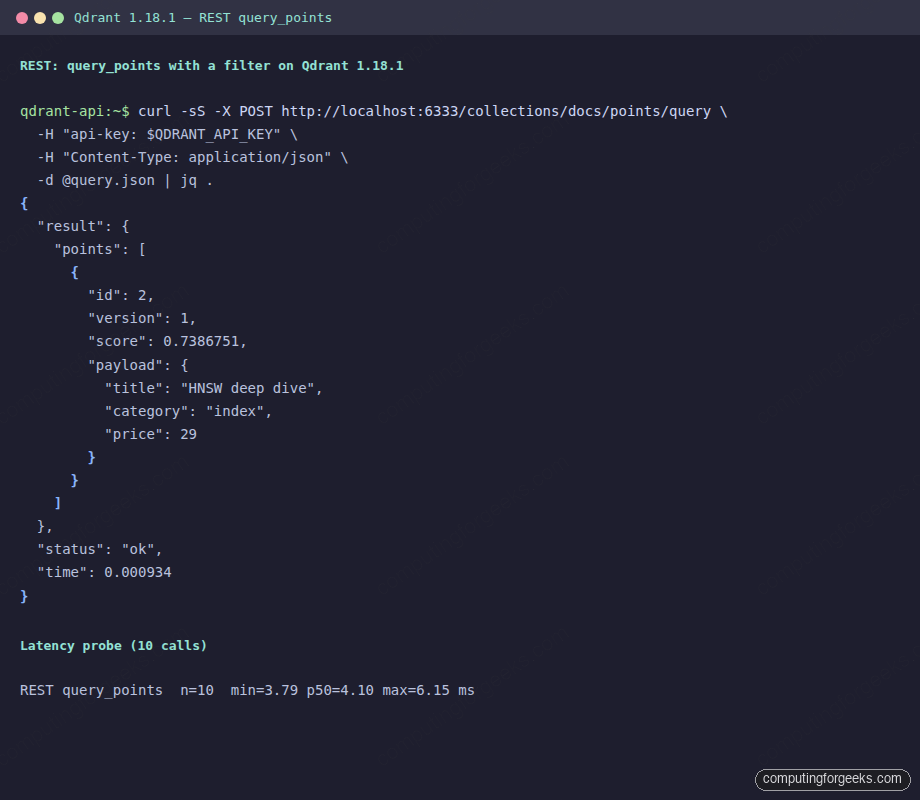
Task: Select the '"version": 1,' line
Action: click(142, 318)
